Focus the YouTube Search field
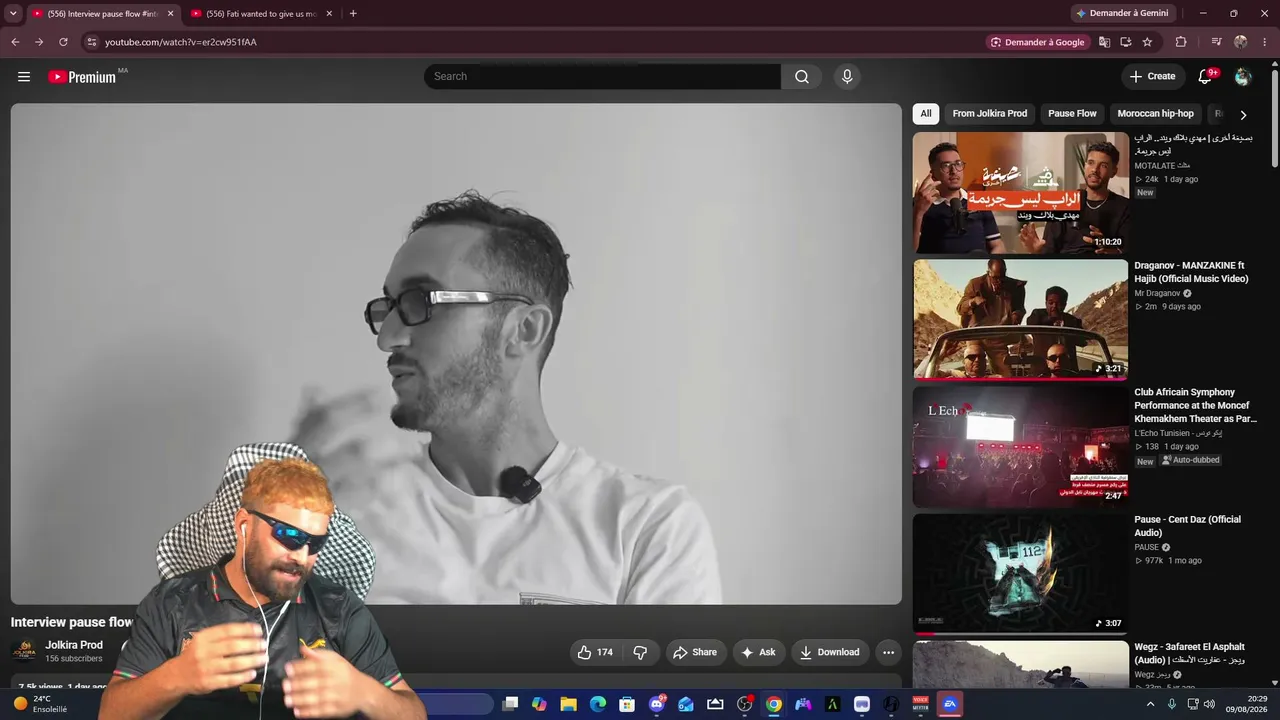Viewport: 1280px width, 720px height. 602,77
